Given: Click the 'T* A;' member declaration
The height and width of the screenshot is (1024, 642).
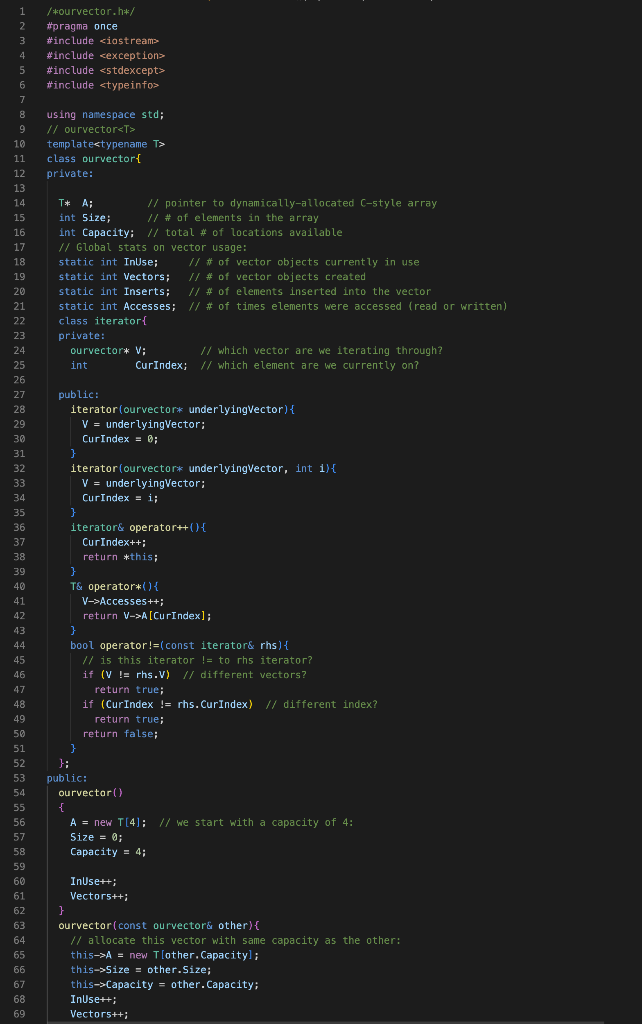Looking at the screenshot, I should (x=76, y=203).
